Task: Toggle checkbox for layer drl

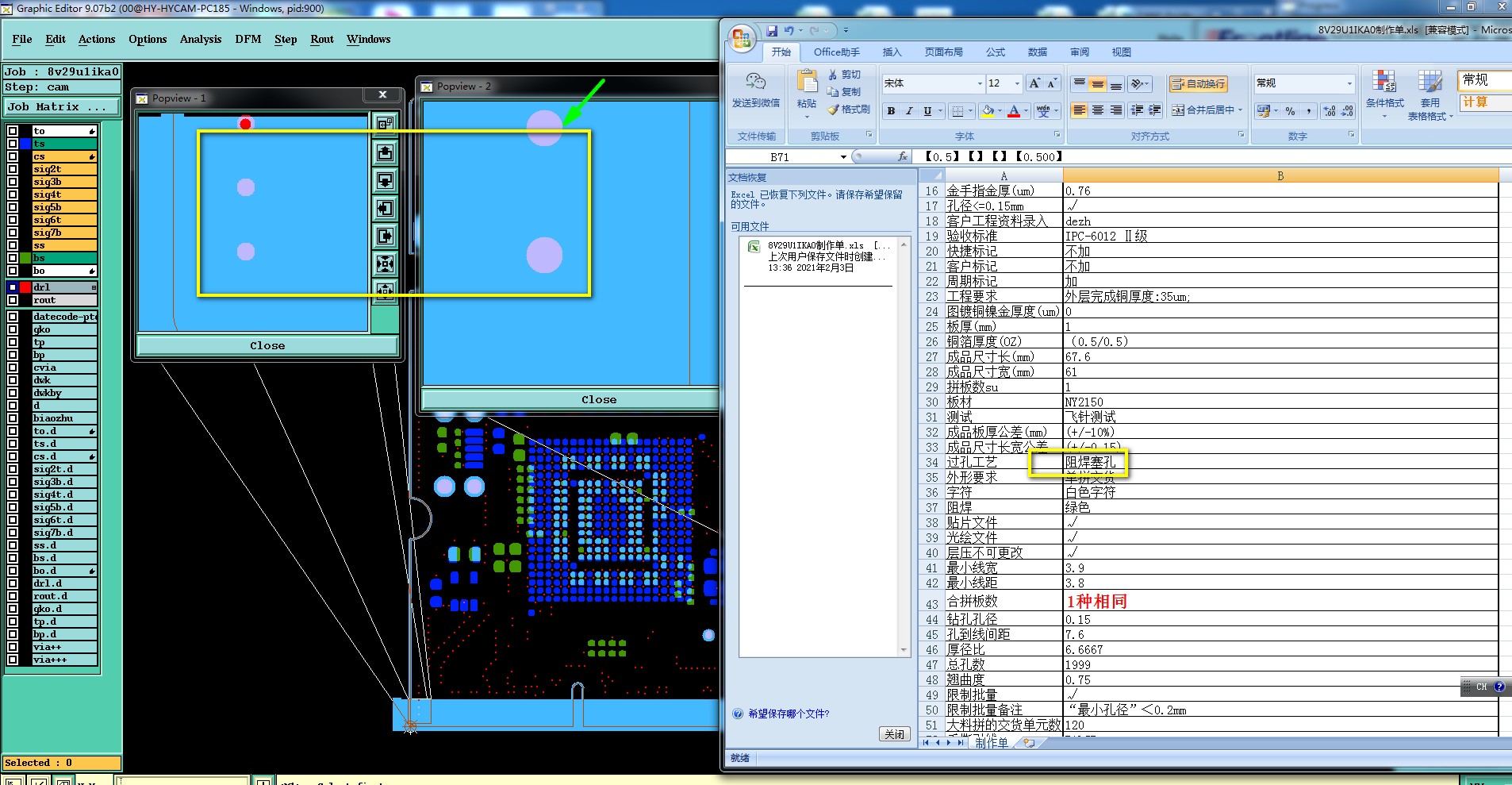Action: 13,287
